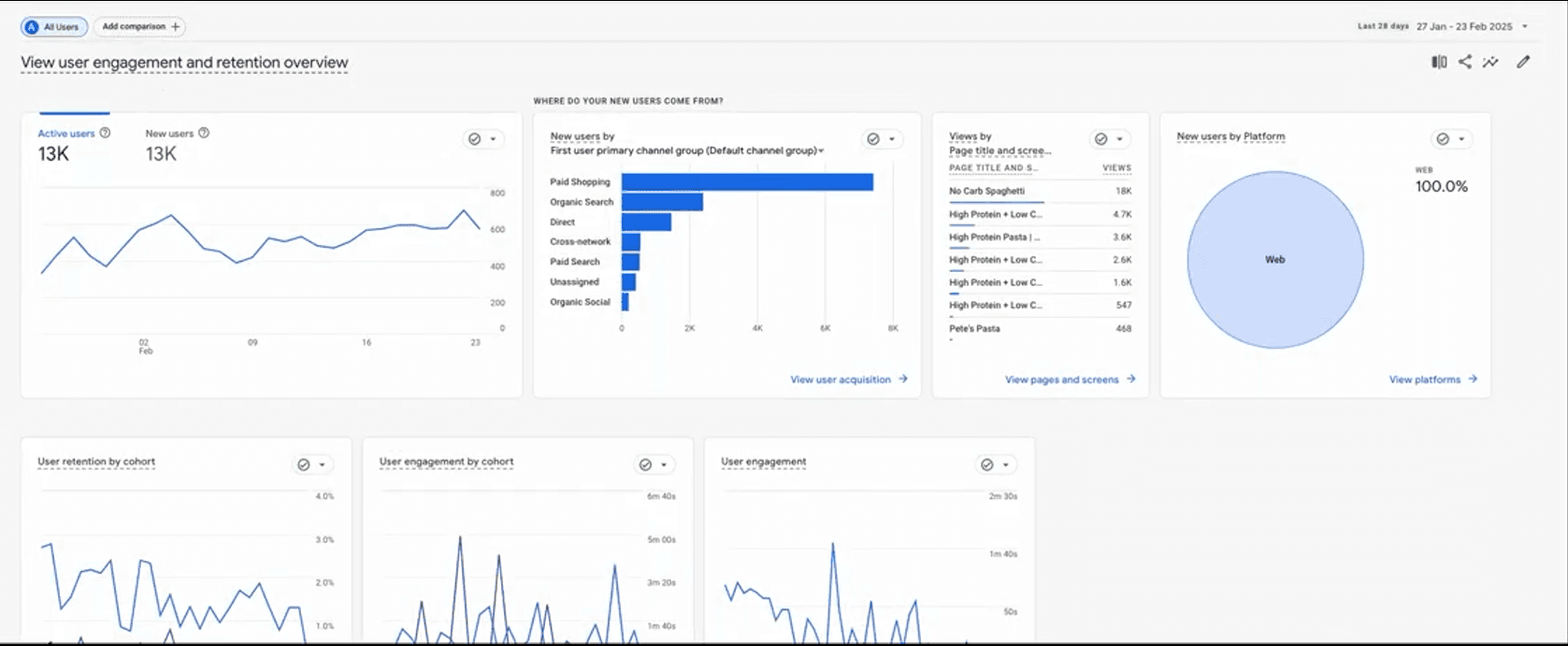
Task: Click the help icon beside Active users
Action: coord(105,133)
